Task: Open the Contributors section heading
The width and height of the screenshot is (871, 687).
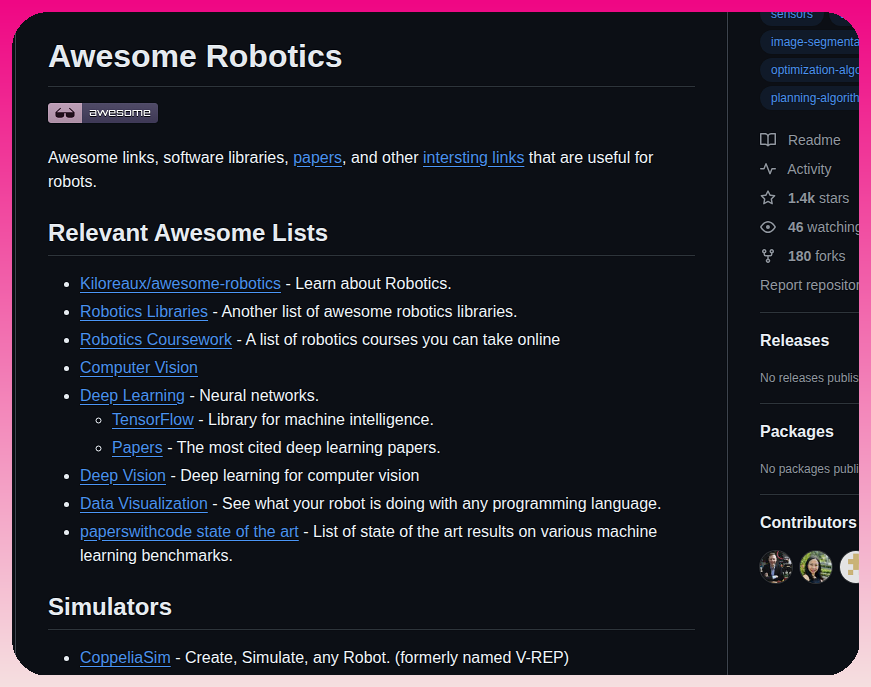Action: click(808, 523)
